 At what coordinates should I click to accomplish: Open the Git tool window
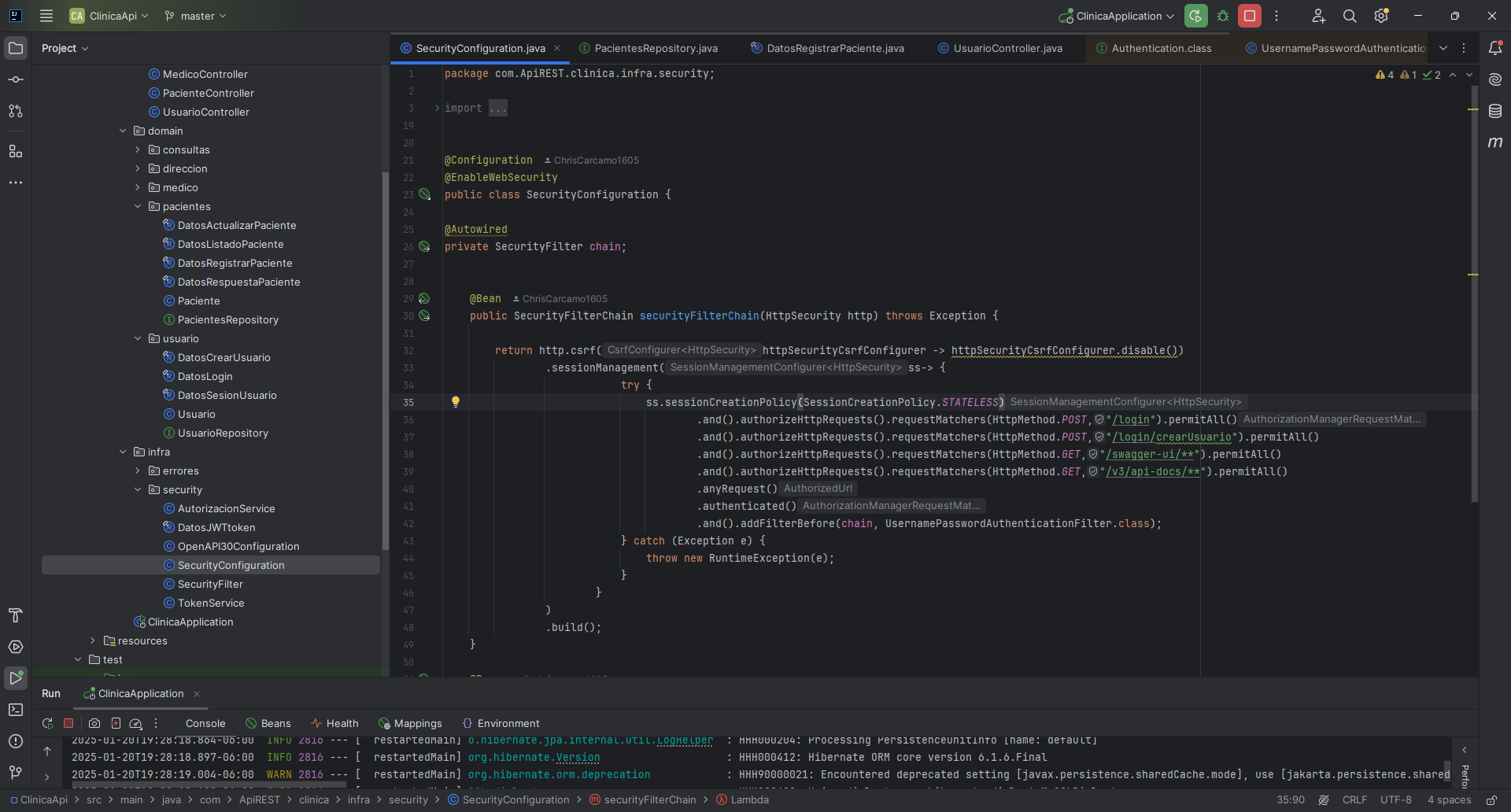pos(16,773)
